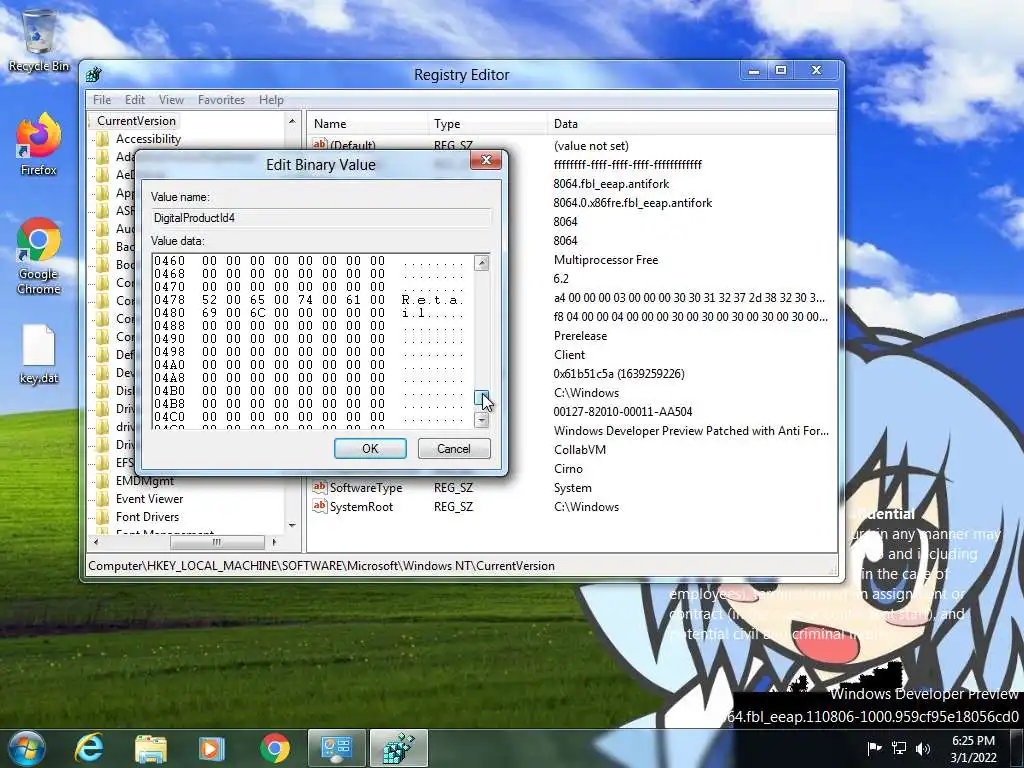Select Font Drivers key in tree
Image resolution: width=1024 pixels, height=768 pixels.
pos(147,517)
